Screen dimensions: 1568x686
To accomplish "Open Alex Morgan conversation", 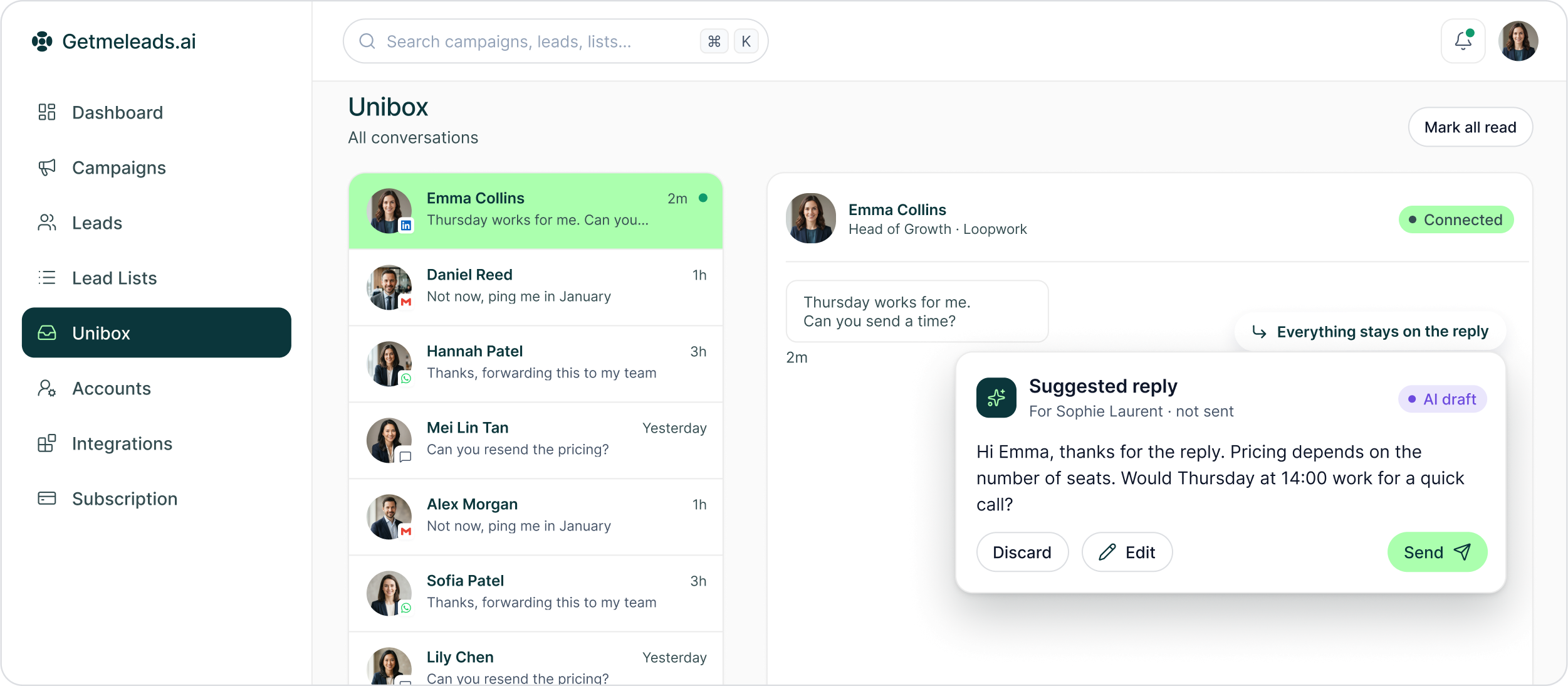I will [536, 517].
